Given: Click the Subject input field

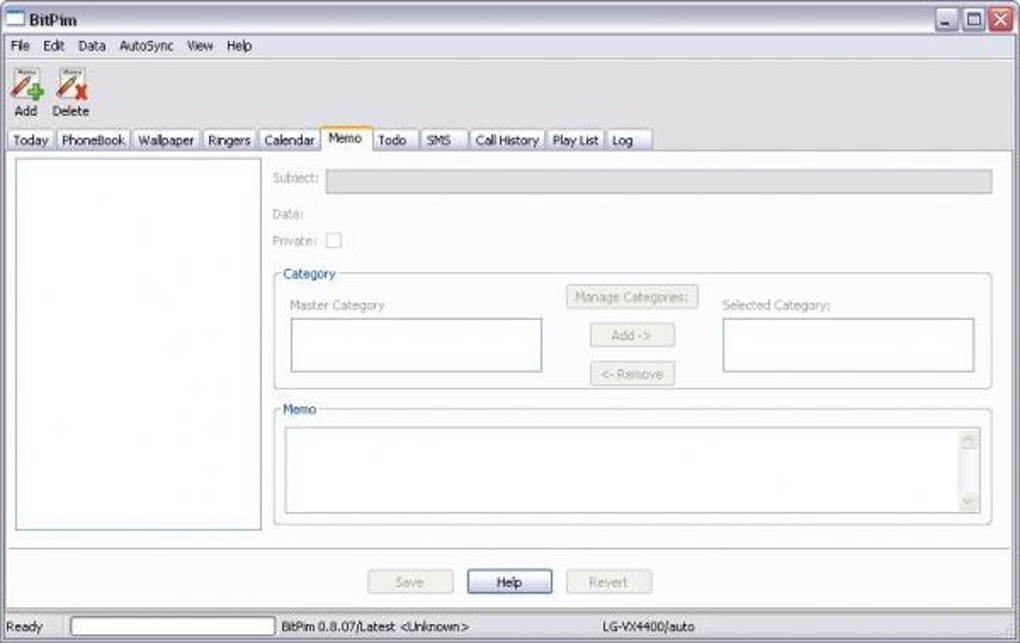Looking at the screenshot, I should (x=659, y=181).
